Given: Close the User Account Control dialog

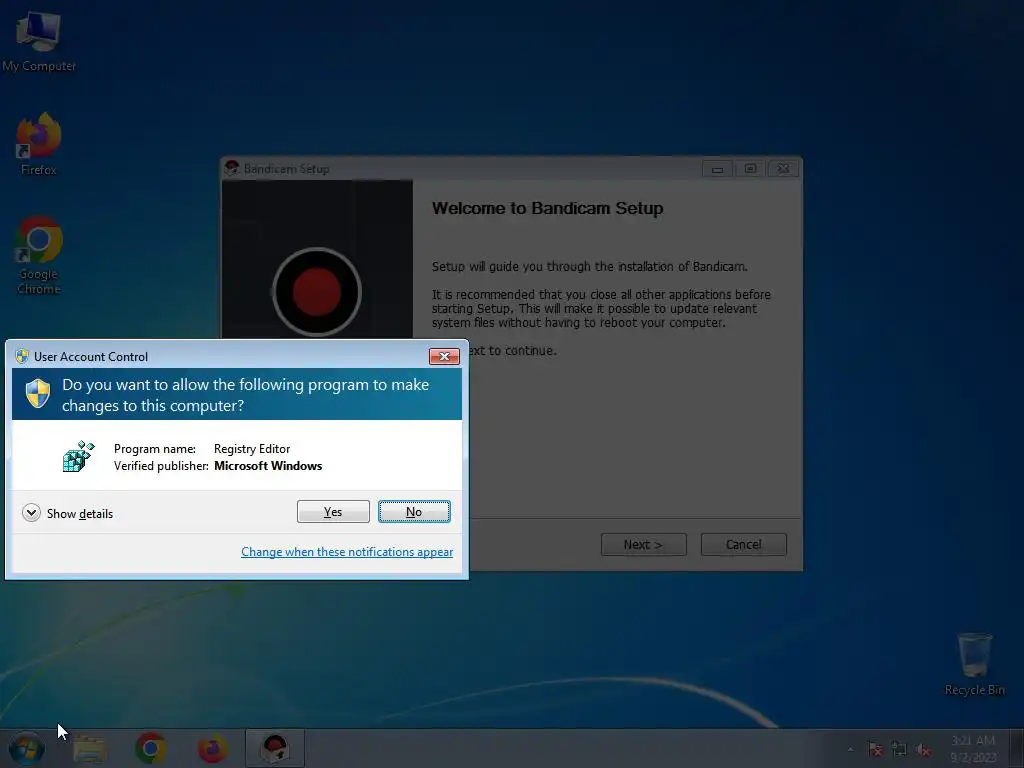Looking at the screenshot, I should (x=444, y=356).
